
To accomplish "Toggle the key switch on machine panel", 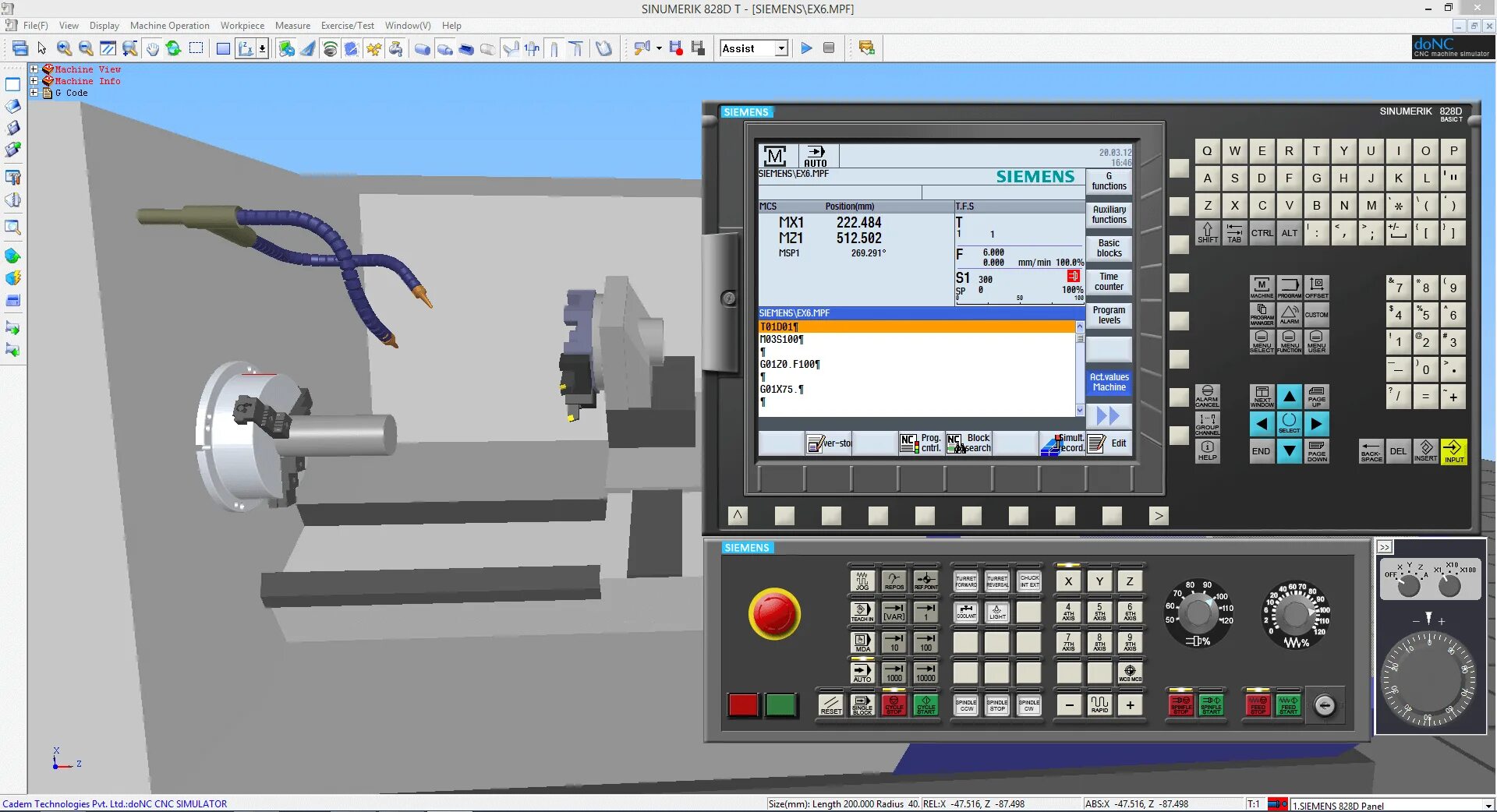I will (x=1325, y=705).
